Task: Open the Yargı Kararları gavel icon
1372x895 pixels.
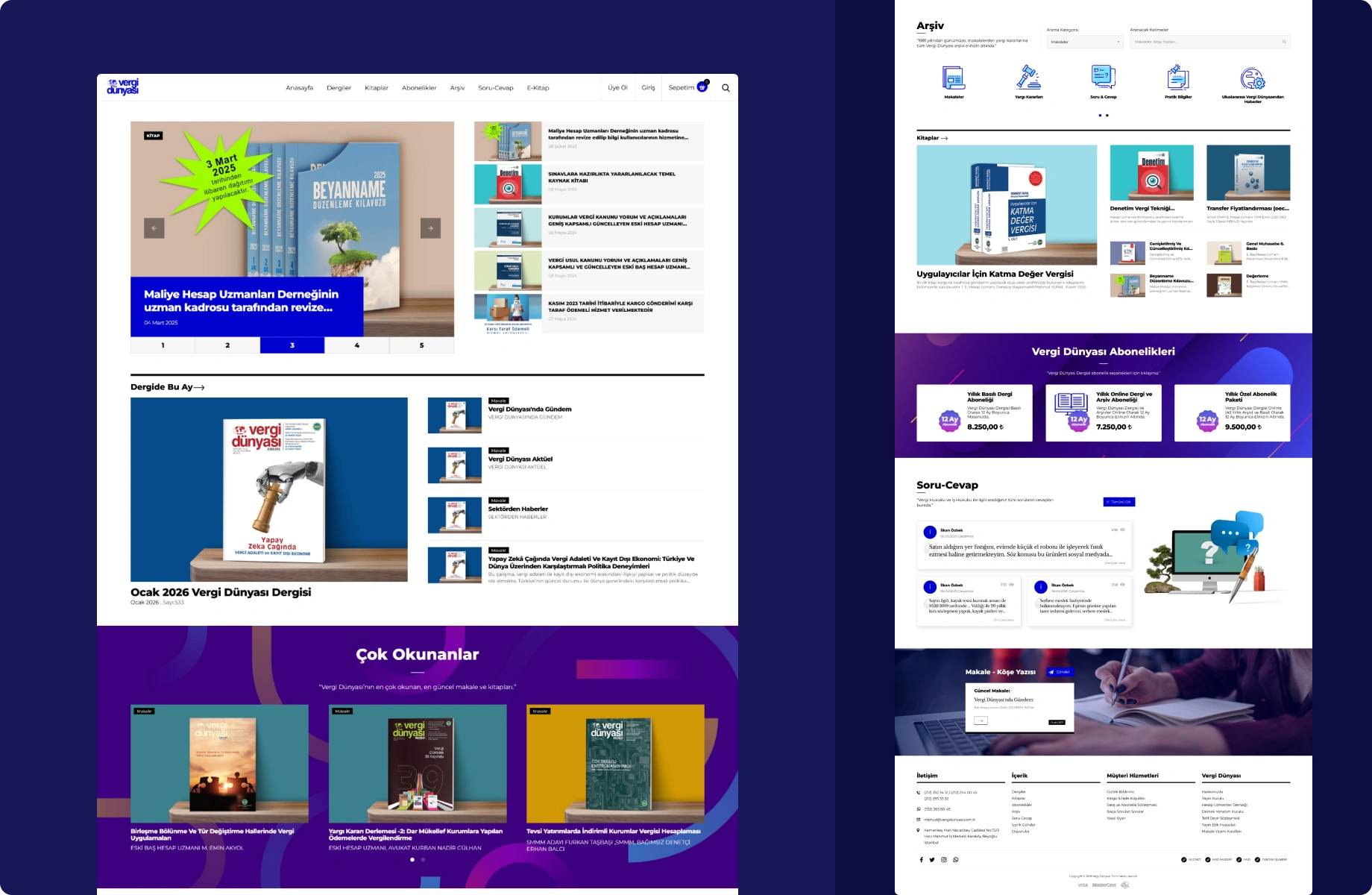Action: tap(1029, 78)
